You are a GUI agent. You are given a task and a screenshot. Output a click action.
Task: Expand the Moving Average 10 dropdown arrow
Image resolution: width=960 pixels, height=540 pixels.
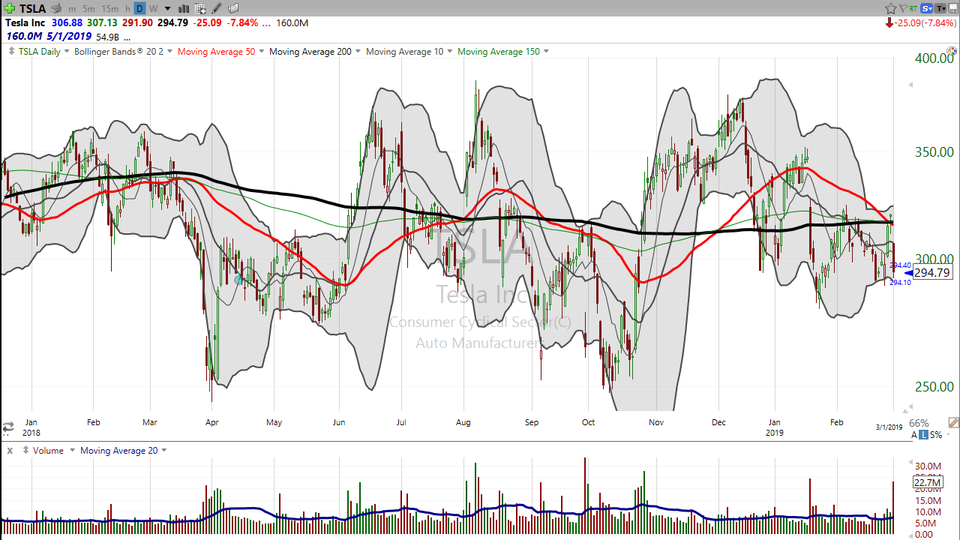[450, 51]
